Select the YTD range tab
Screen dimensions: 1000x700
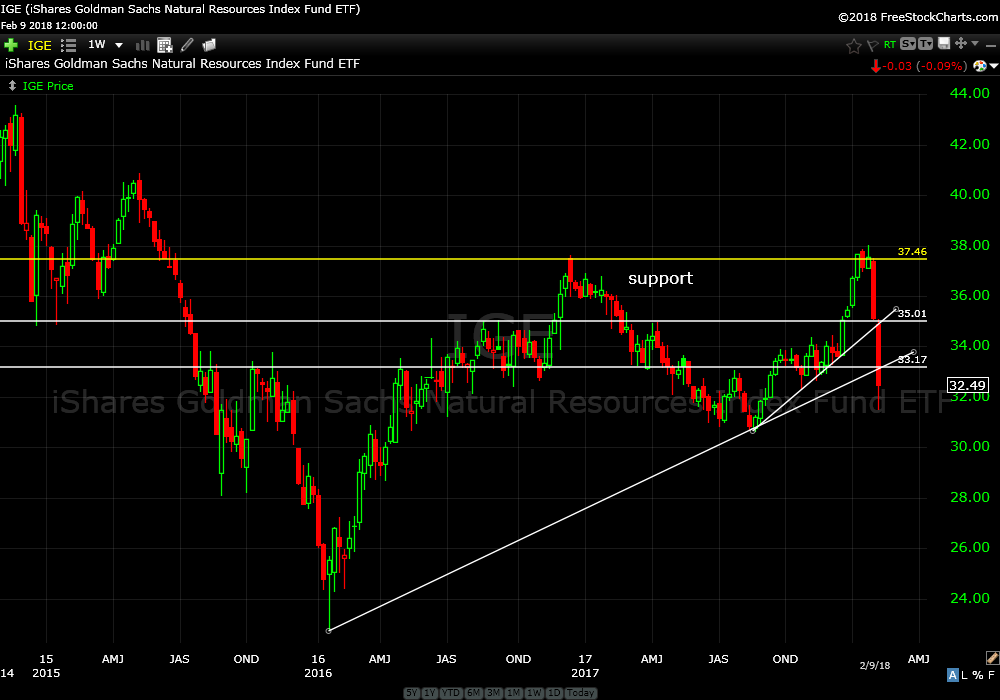453,693
